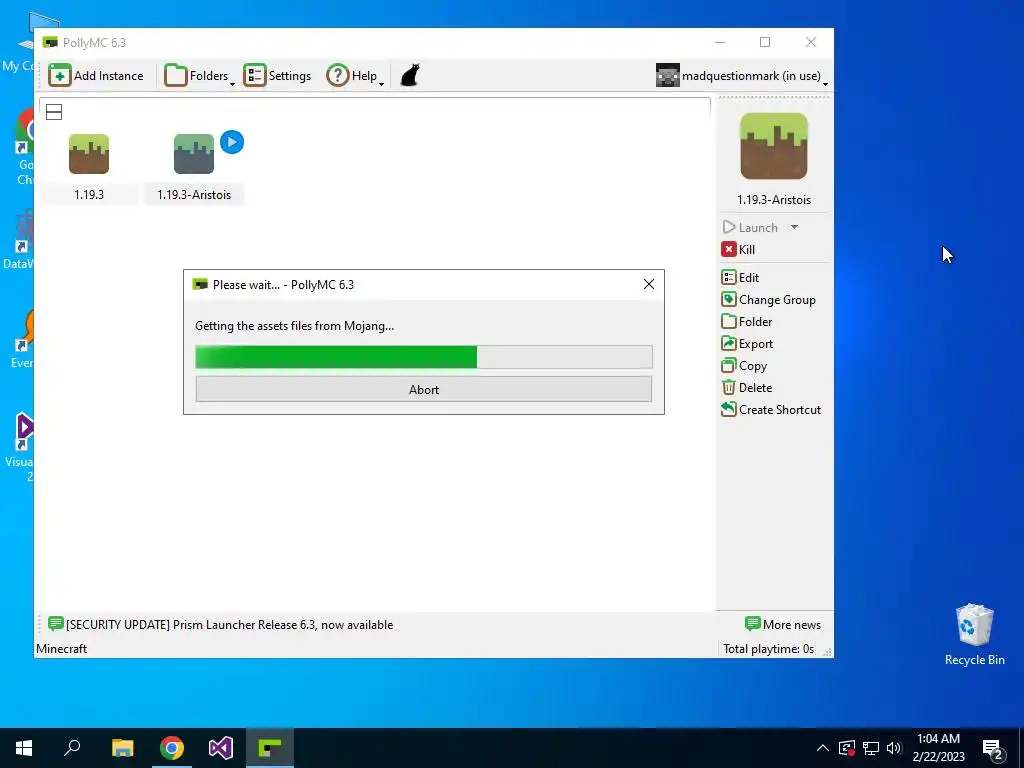The image size is (1024, 768).
Task: Click the large grass block instance icon in the sidebar
Action: point(774,146)
